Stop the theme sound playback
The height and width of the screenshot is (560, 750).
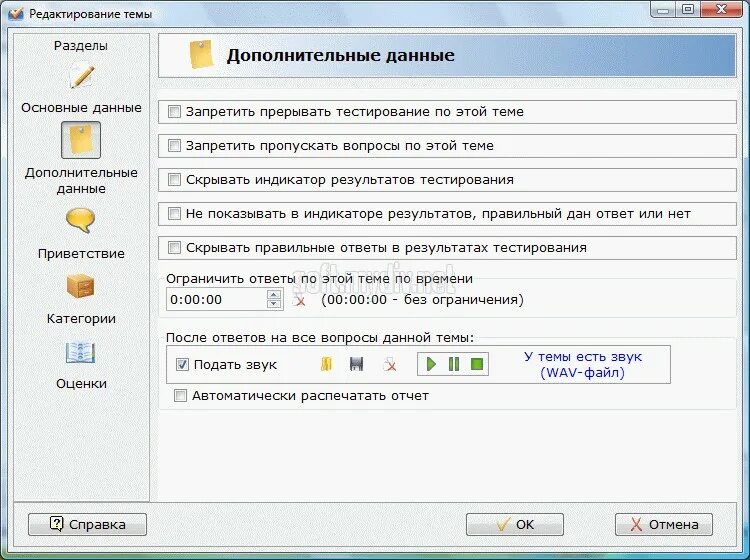[x=477, y=364]
